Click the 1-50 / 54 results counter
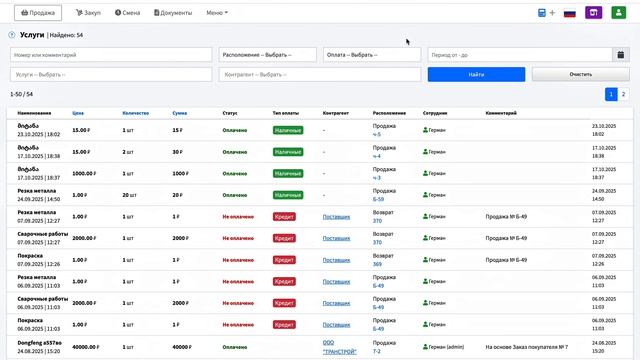The height and width of the screenshot is (360, 640). (x=22, y=94)
